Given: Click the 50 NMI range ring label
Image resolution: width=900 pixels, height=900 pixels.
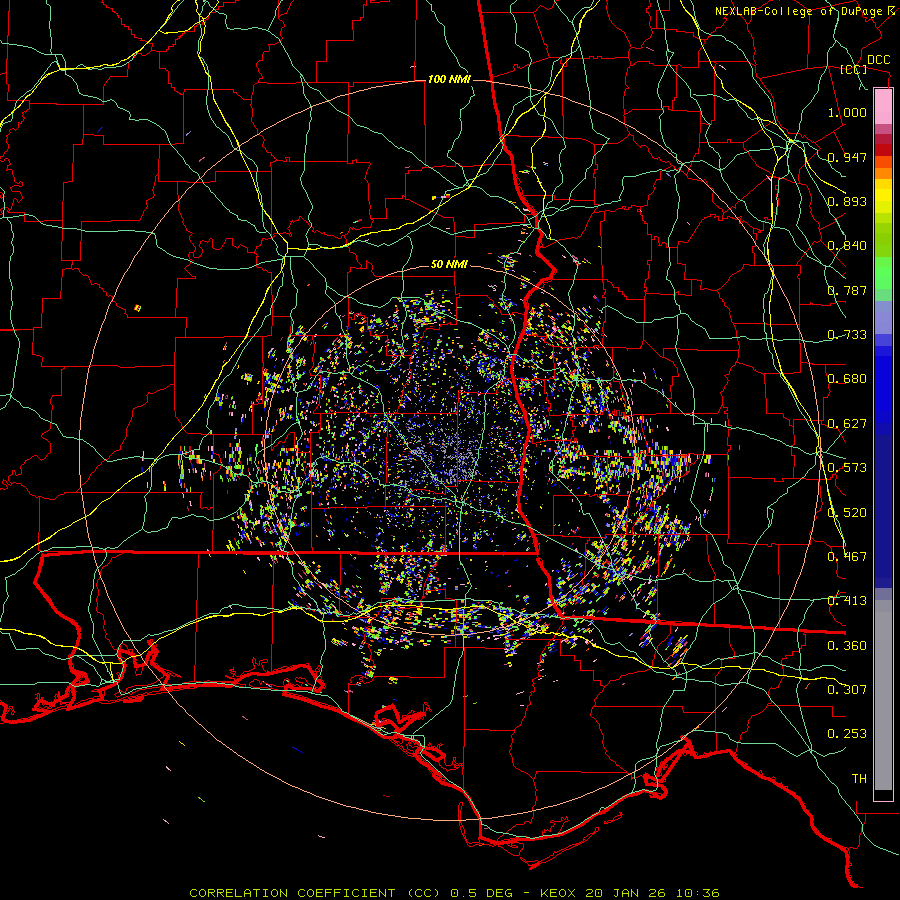Looking at the screenshot, I should pos(449,265).
